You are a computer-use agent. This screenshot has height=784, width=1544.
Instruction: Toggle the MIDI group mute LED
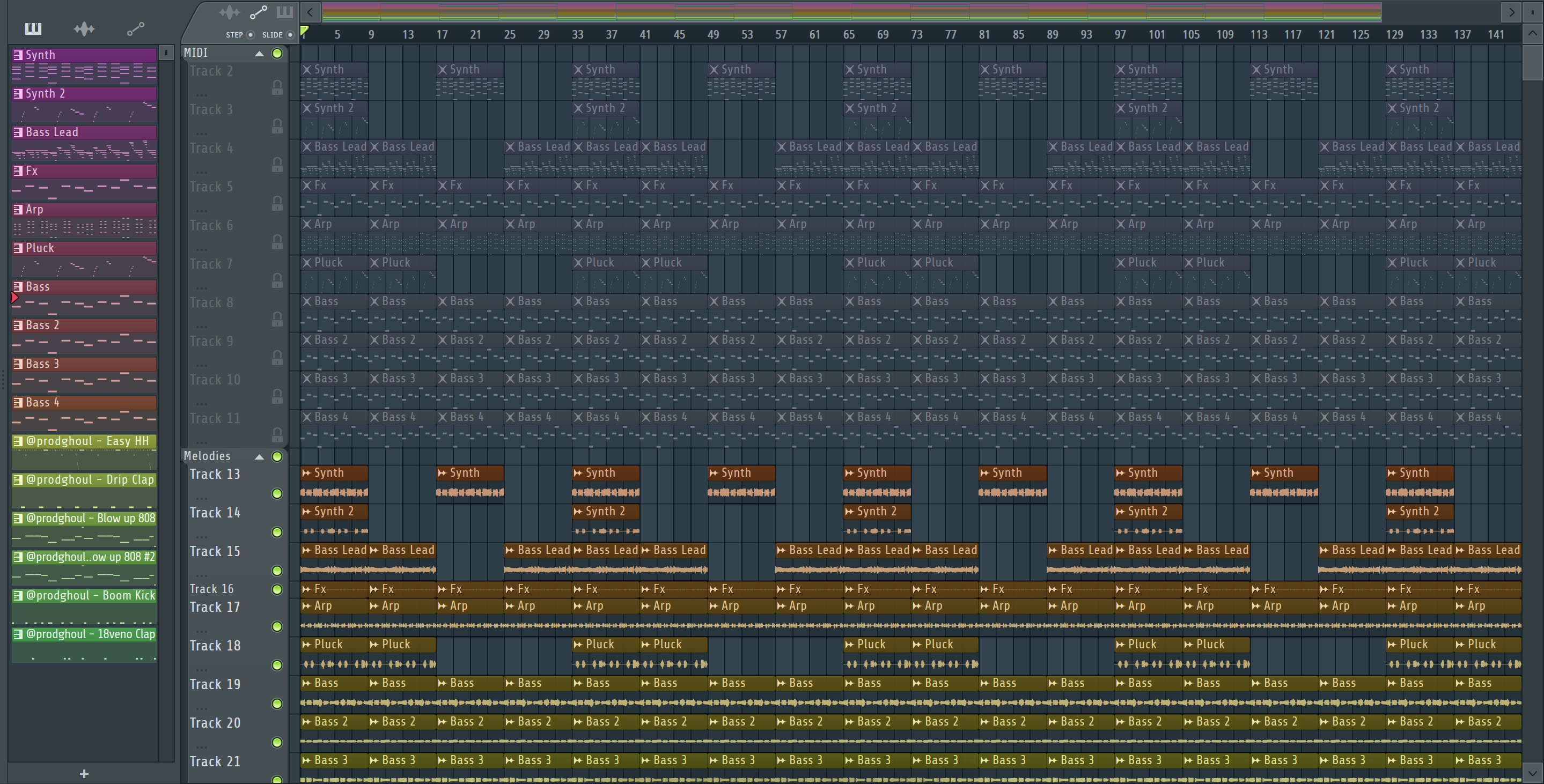pyautogui.click(x=277, y=53)
